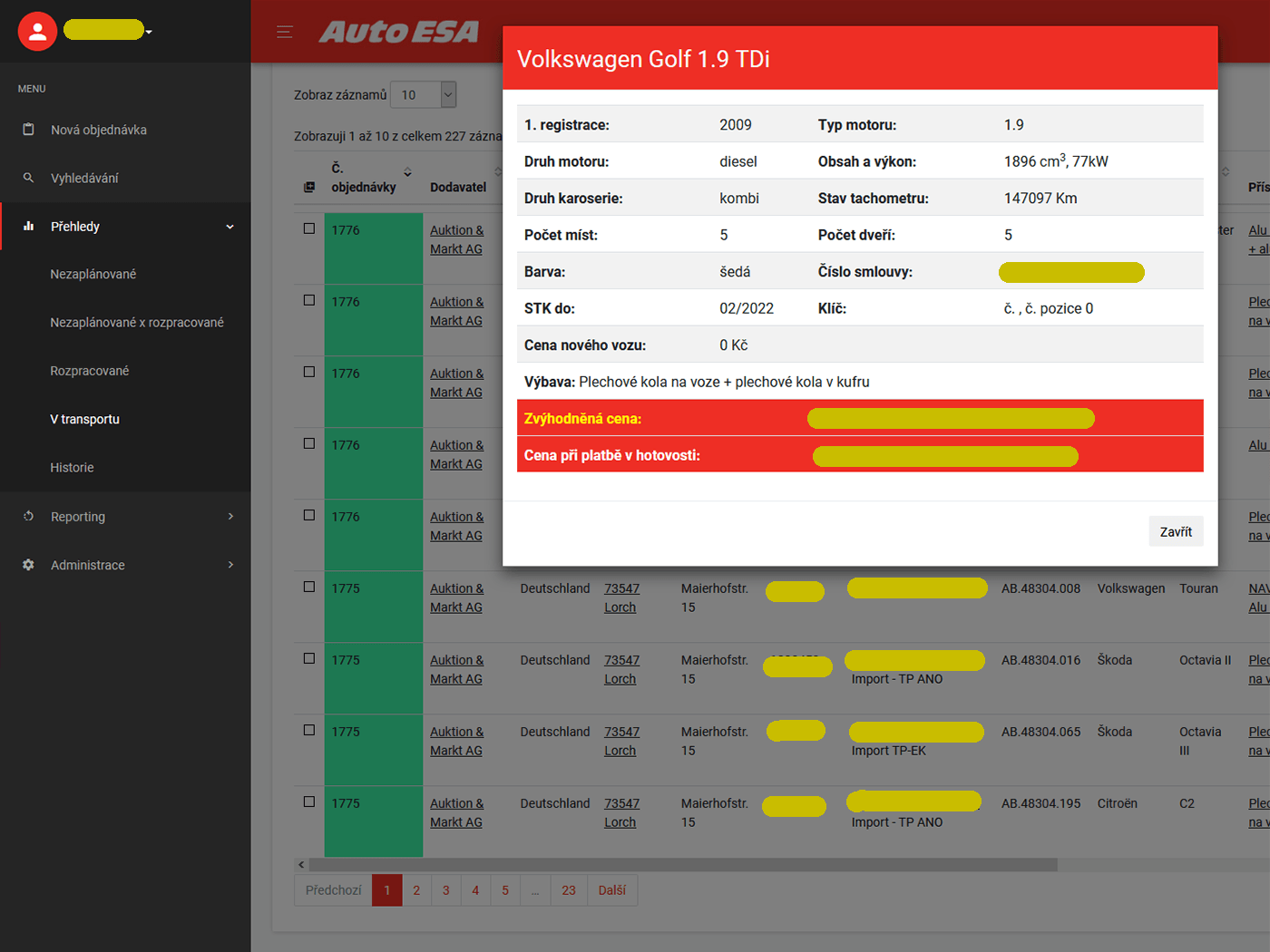1270x952 pixels.
Task: Check the Touran row checkbox
Action: (309, 587)
